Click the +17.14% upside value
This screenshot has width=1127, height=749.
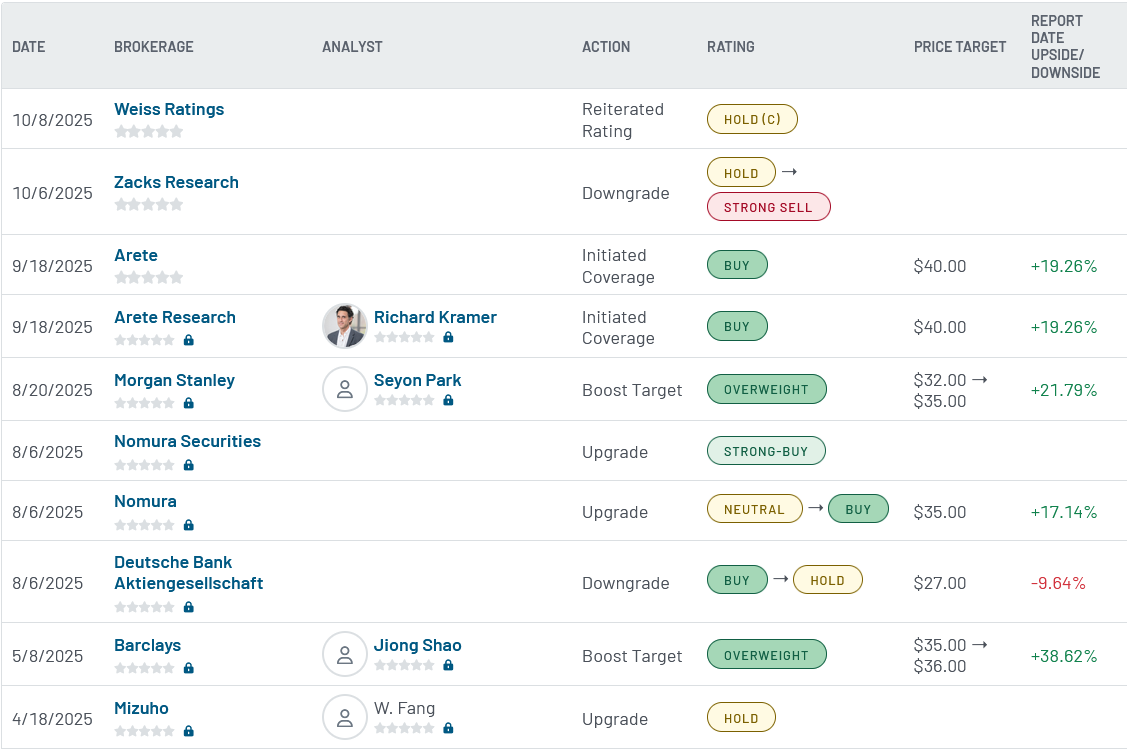1064,513
